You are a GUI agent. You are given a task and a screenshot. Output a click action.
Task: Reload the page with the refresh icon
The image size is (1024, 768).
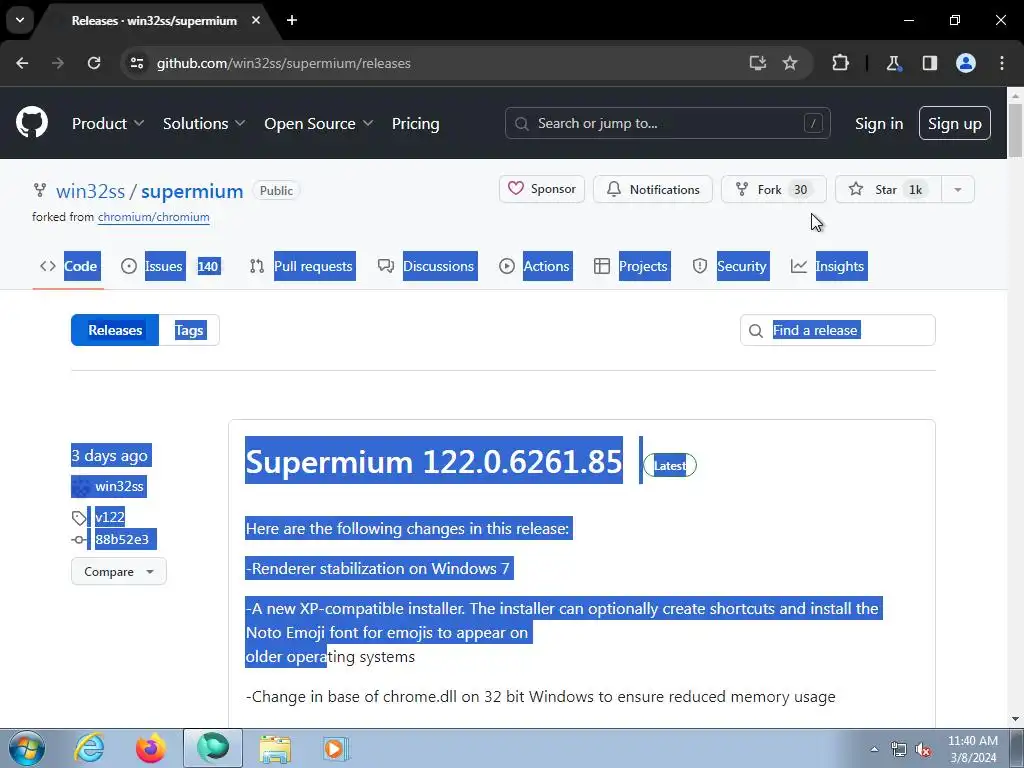[x=94, y=63]
